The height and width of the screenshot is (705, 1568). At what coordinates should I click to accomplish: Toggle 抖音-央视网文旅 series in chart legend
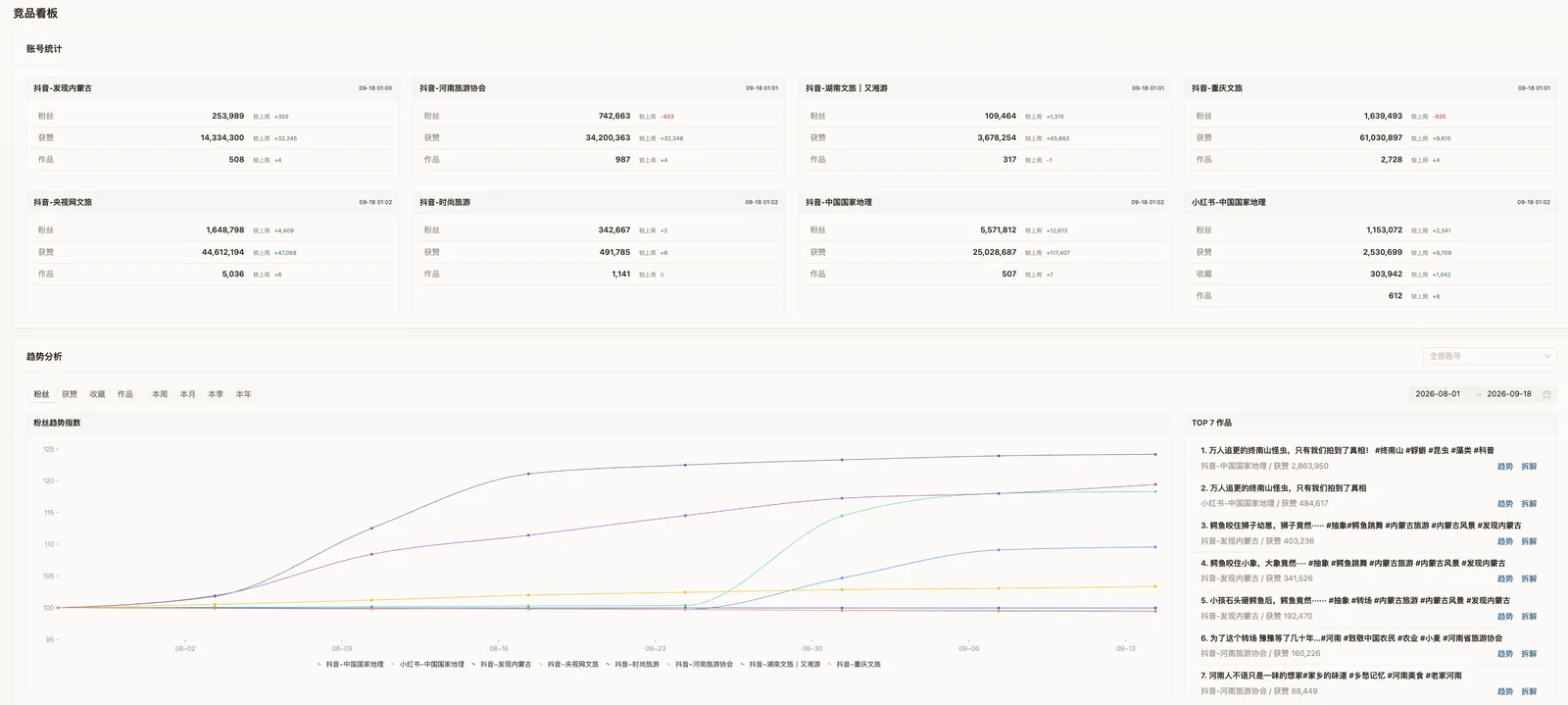coord(568,665)
